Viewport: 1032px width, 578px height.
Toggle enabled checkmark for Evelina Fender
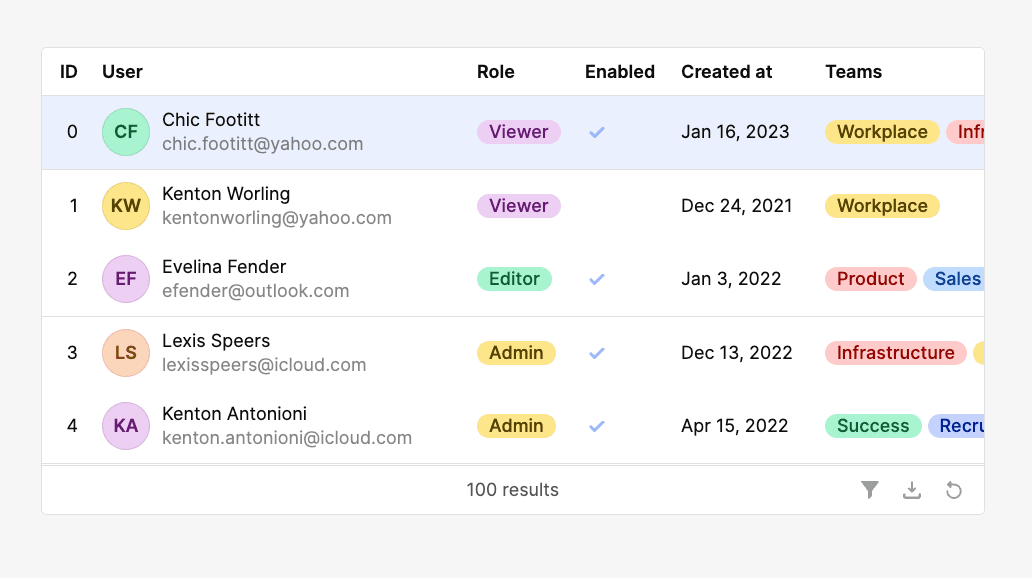click(597, 279)
